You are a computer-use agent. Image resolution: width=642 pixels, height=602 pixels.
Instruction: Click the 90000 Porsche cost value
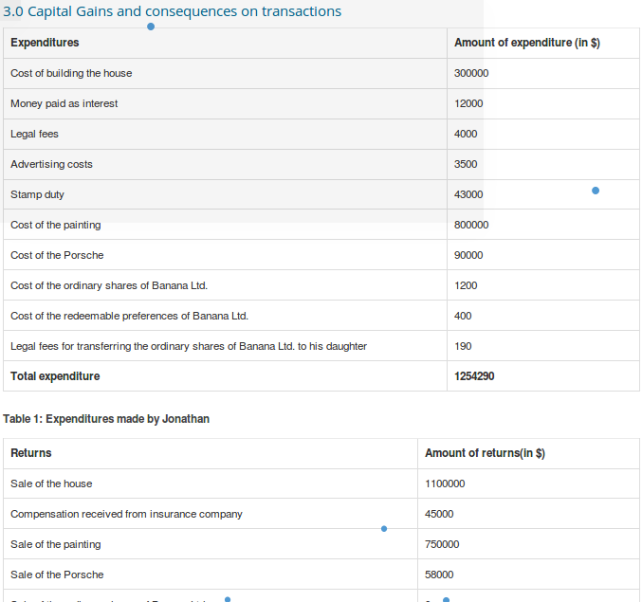(x=468, y=255)
